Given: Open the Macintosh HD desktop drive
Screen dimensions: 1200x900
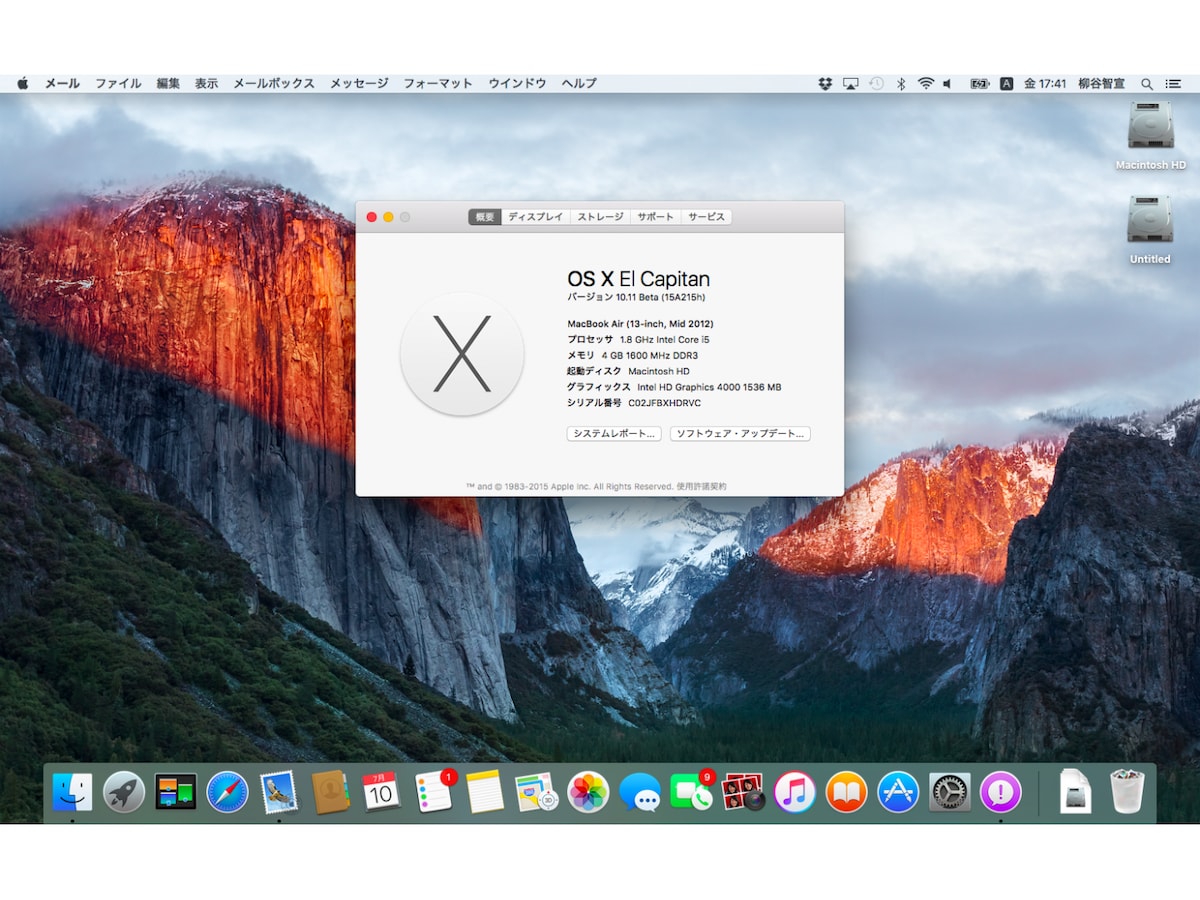Looking at the screenshot, I should [1150, 135].
